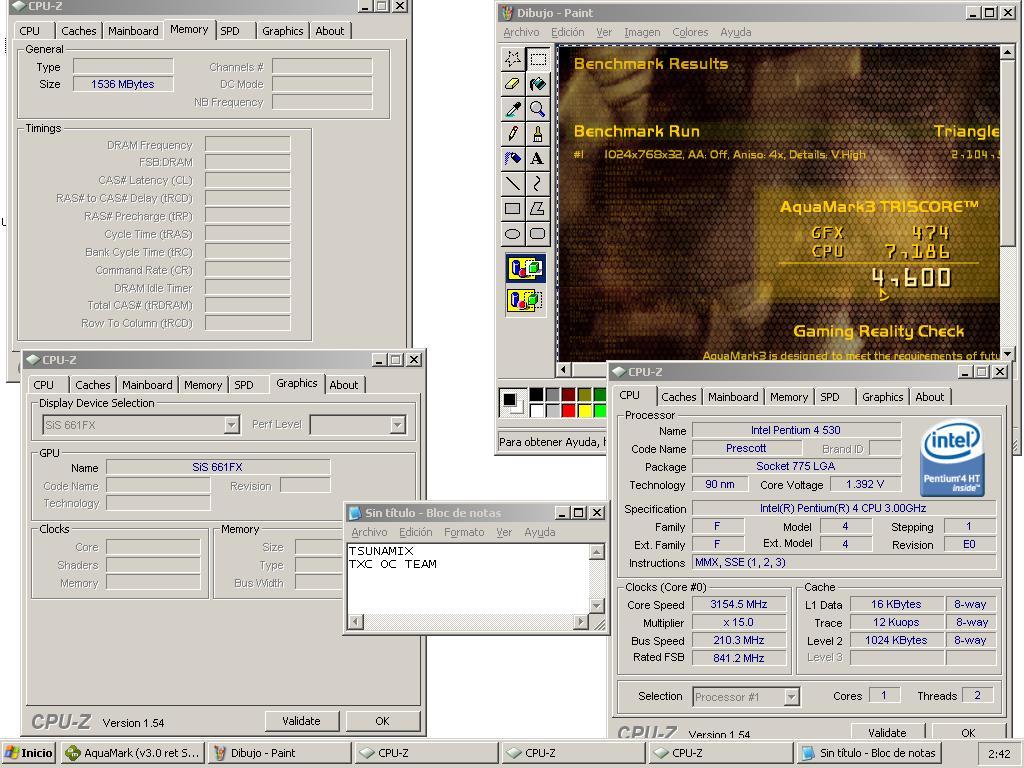Open Caches tab in the Intel Pentium CPU-Z window

[679, 396]
